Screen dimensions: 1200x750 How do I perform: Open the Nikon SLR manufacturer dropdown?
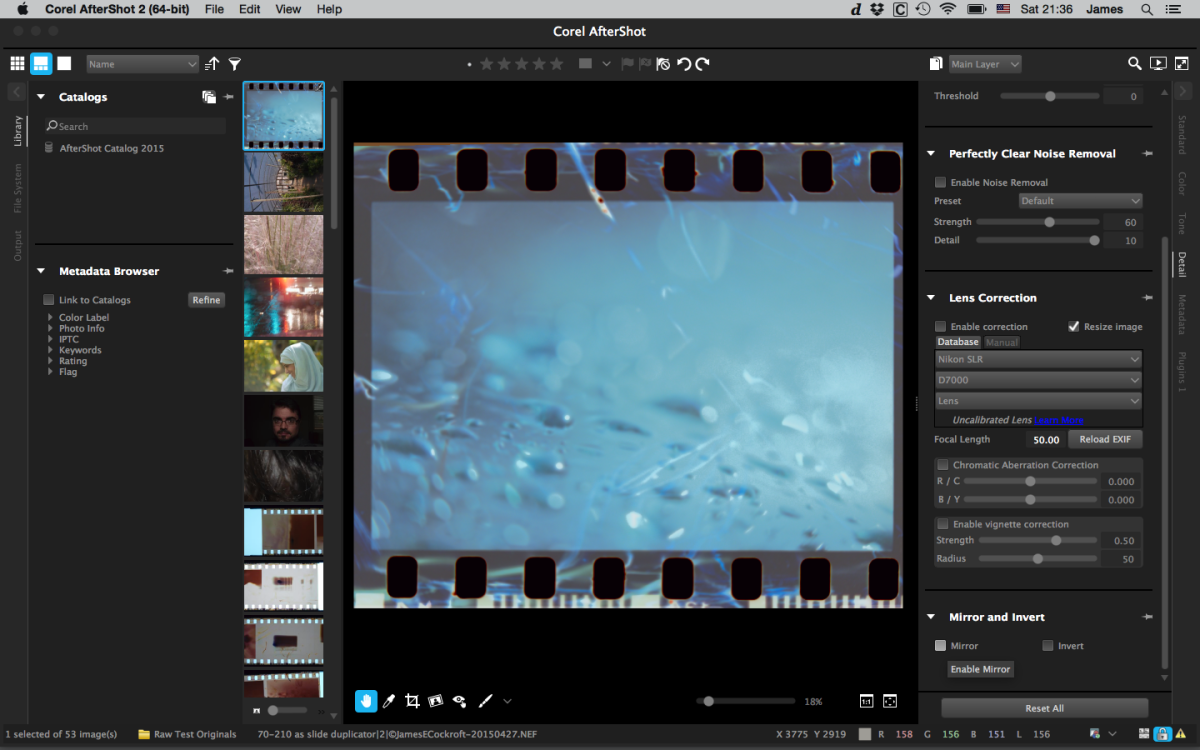[1037, 359]
